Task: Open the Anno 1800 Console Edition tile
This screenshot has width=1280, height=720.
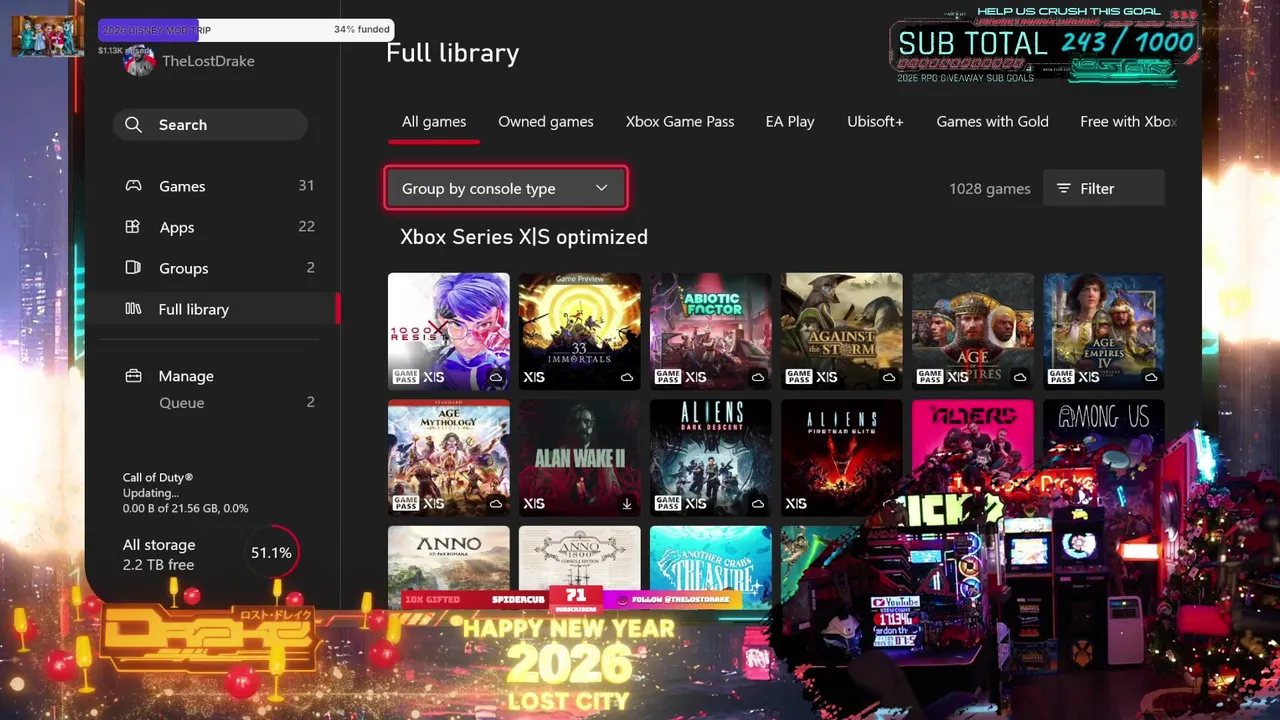Action: pyautogui.click(x=580, y=558)
